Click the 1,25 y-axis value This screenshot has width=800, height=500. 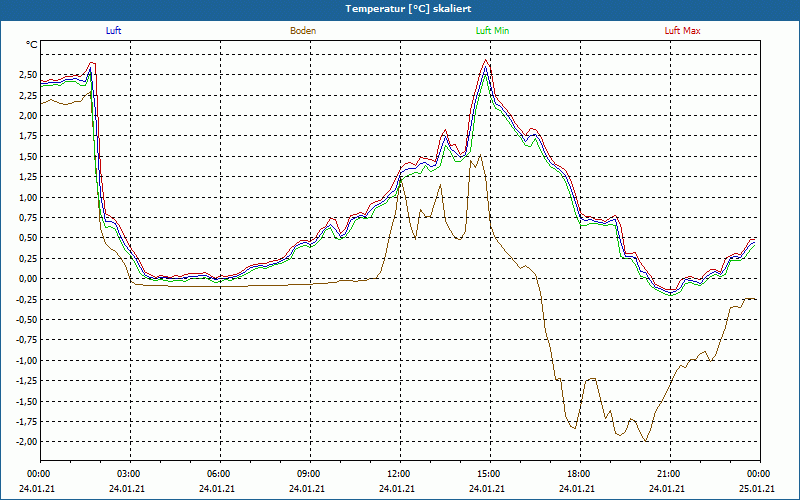pyautogui.click(x=29, y=177)
